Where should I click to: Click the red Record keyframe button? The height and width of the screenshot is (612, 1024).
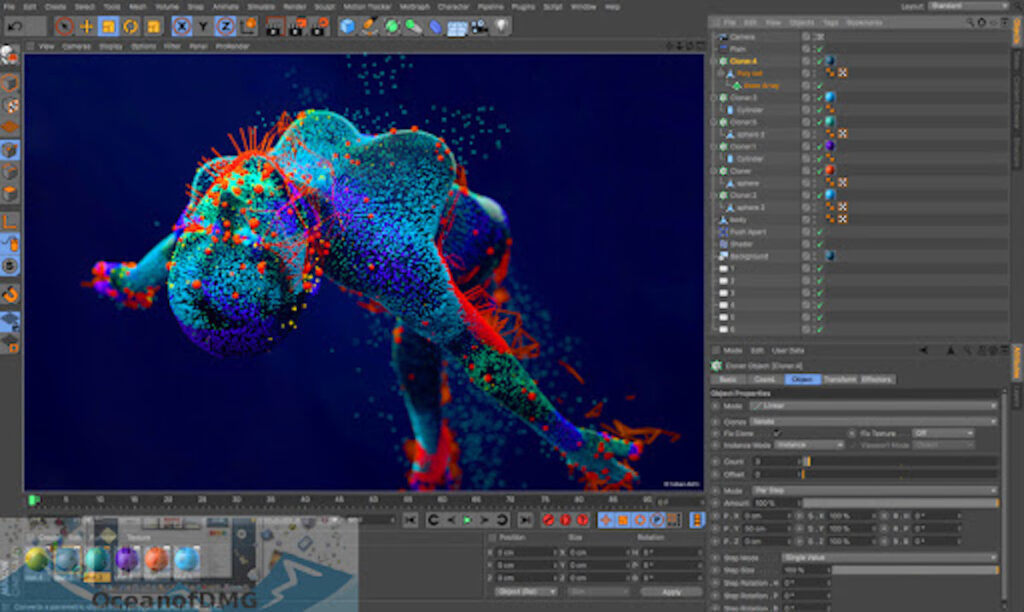click(549, 520)
